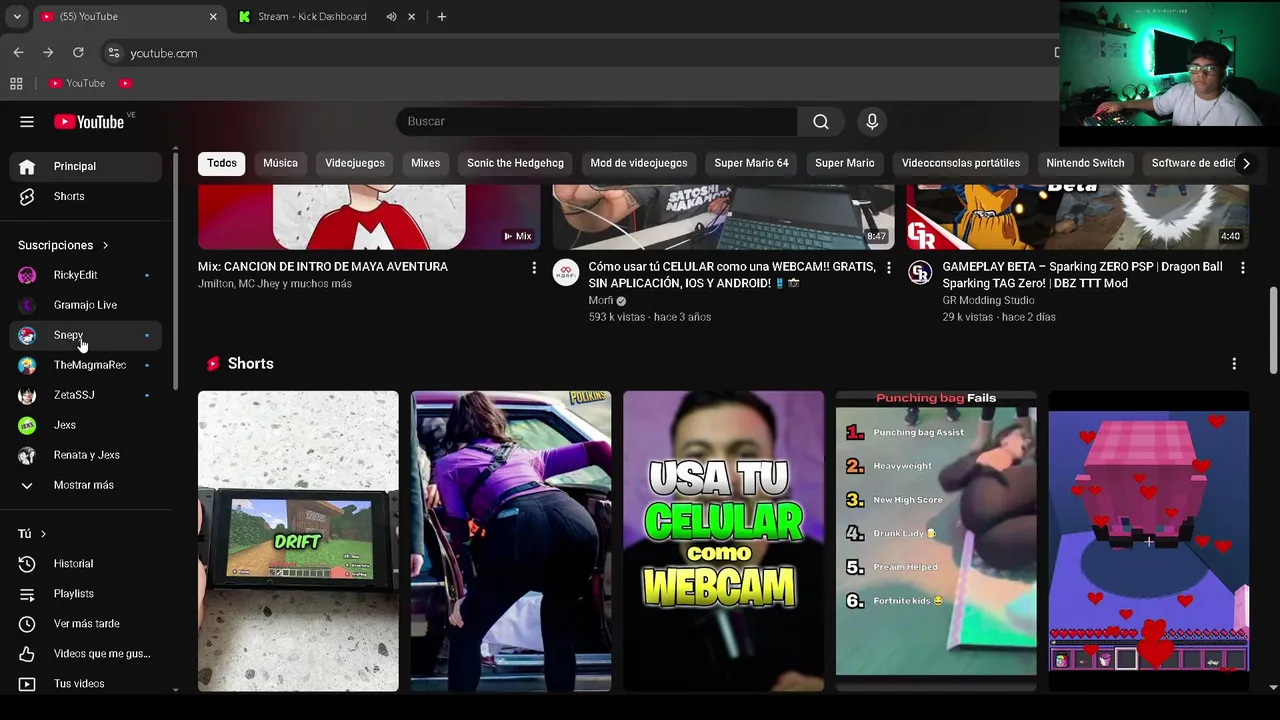Open Punching bag Fails short
The width and height of the screenshot is (1280, 720).
(936, 541)
